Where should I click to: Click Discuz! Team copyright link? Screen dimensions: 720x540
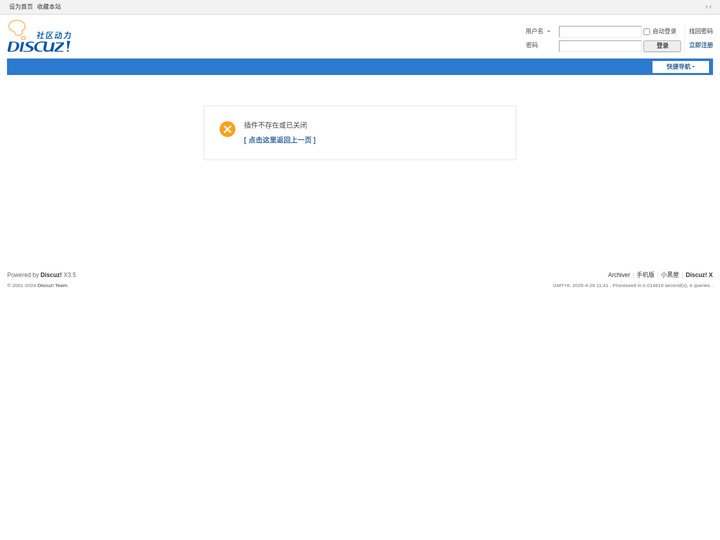point(52,286)
